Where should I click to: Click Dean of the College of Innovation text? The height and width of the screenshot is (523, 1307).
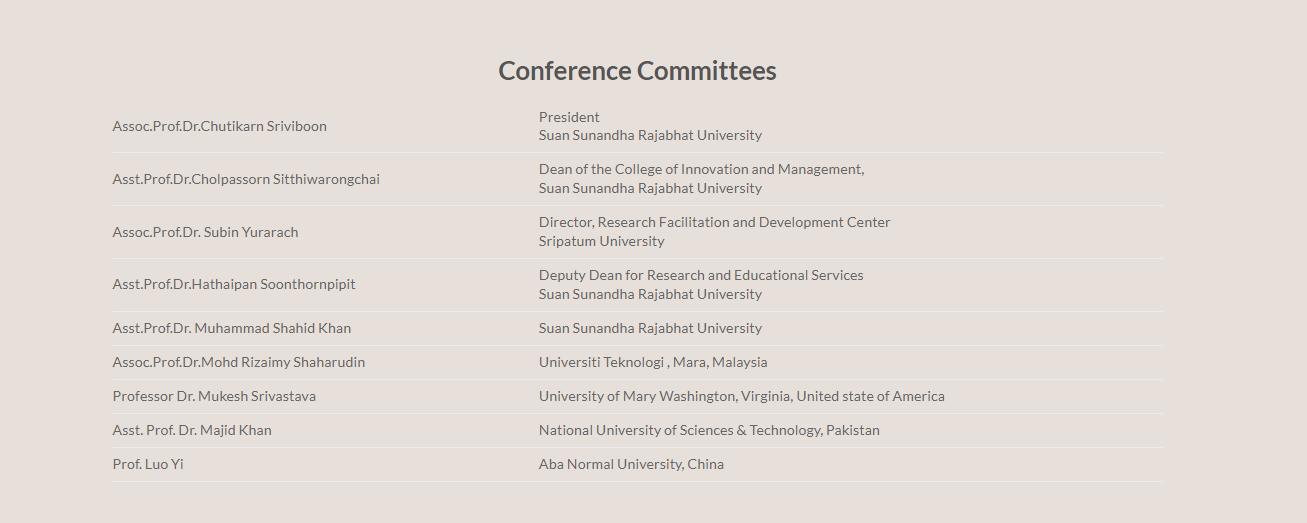701,169
